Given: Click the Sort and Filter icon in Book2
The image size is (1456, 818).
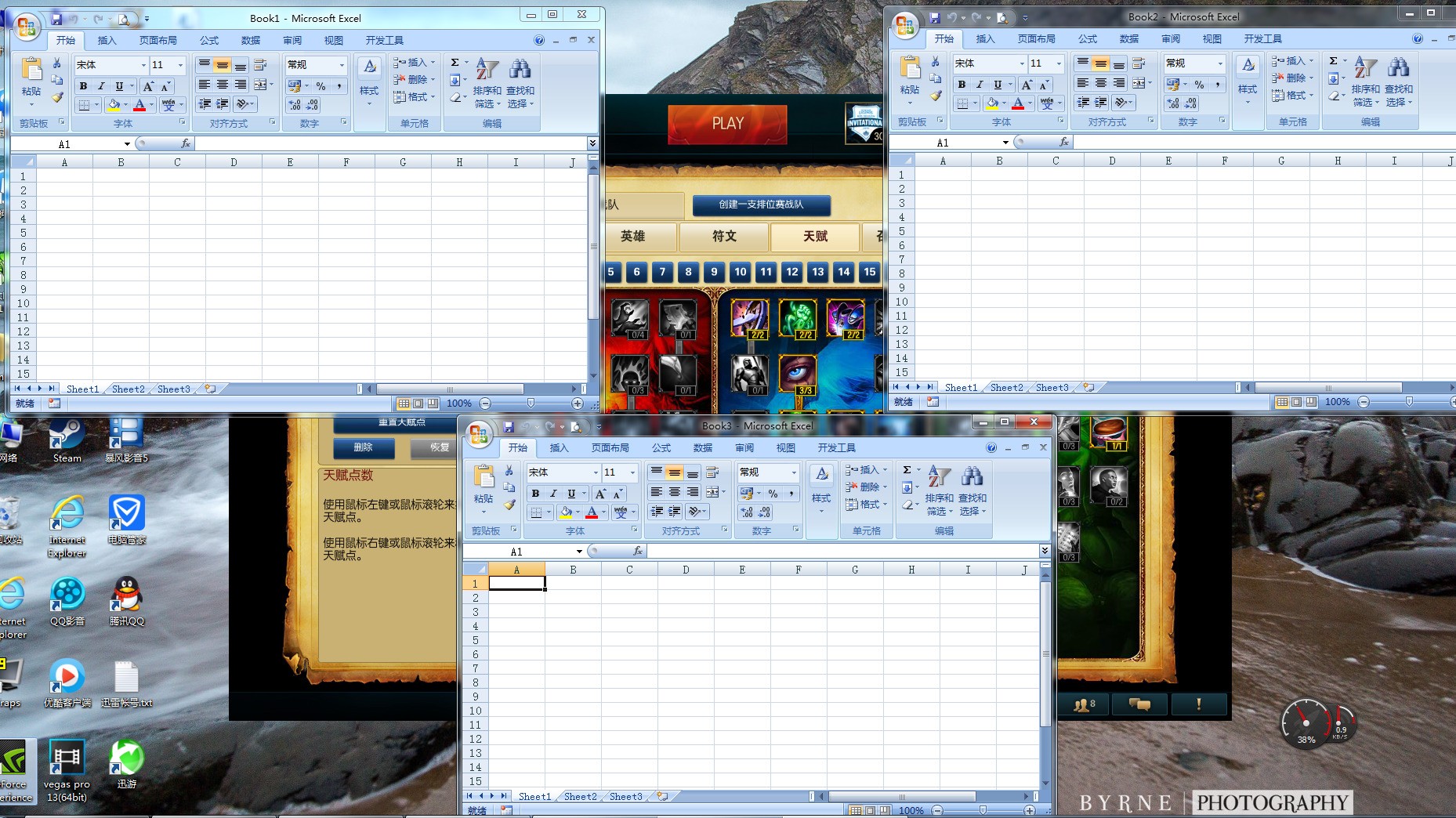Looking at the screenshot, I should (1365, 82).
